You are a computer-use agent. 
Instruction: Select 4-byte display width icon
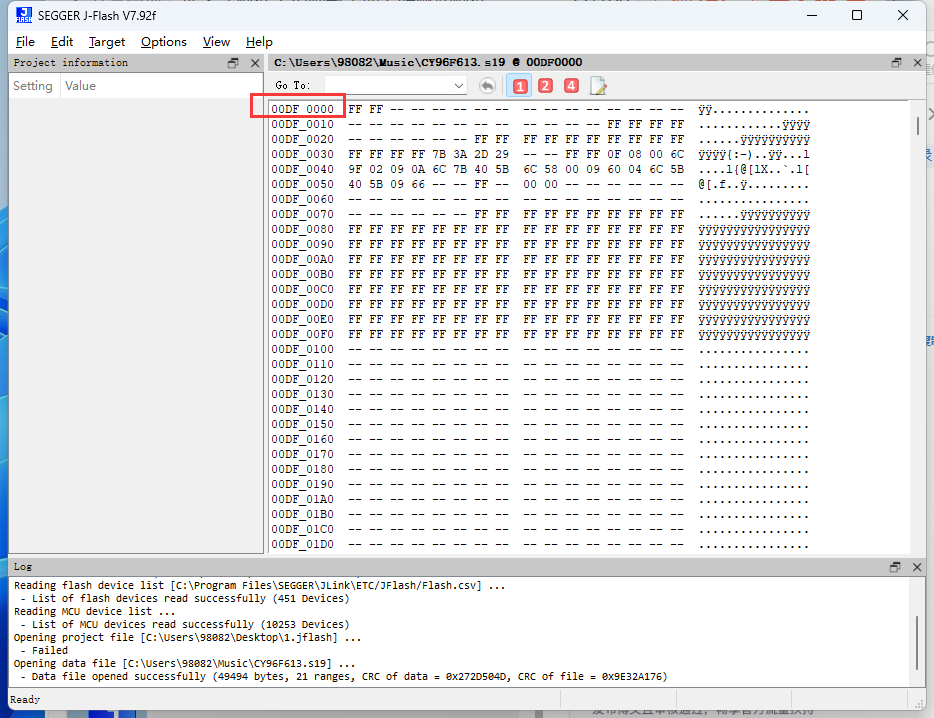coord(571,86)
